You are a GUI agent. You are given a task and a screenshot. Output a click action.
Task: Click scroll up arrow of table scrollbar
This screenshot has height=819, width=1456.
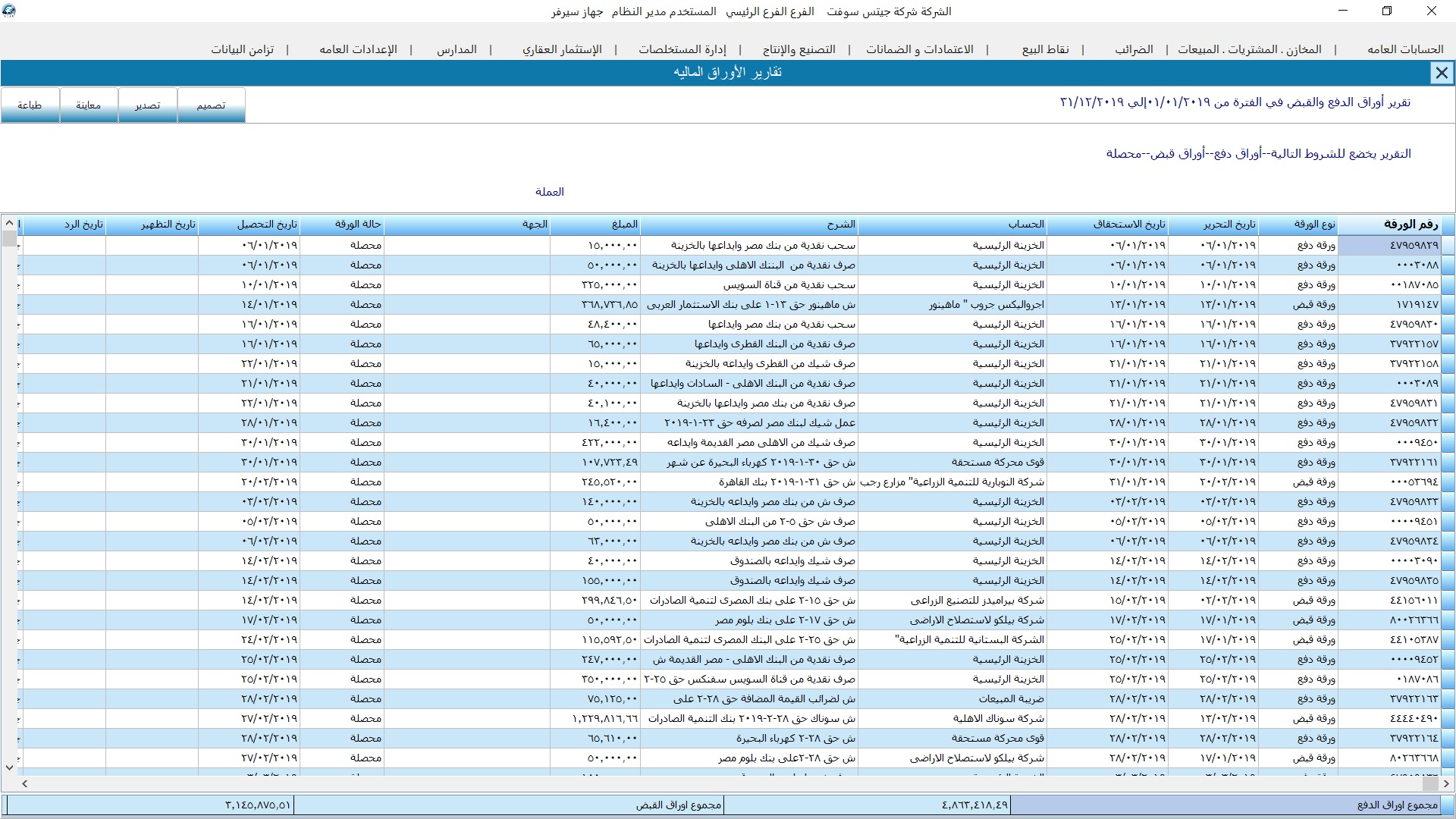9,223
